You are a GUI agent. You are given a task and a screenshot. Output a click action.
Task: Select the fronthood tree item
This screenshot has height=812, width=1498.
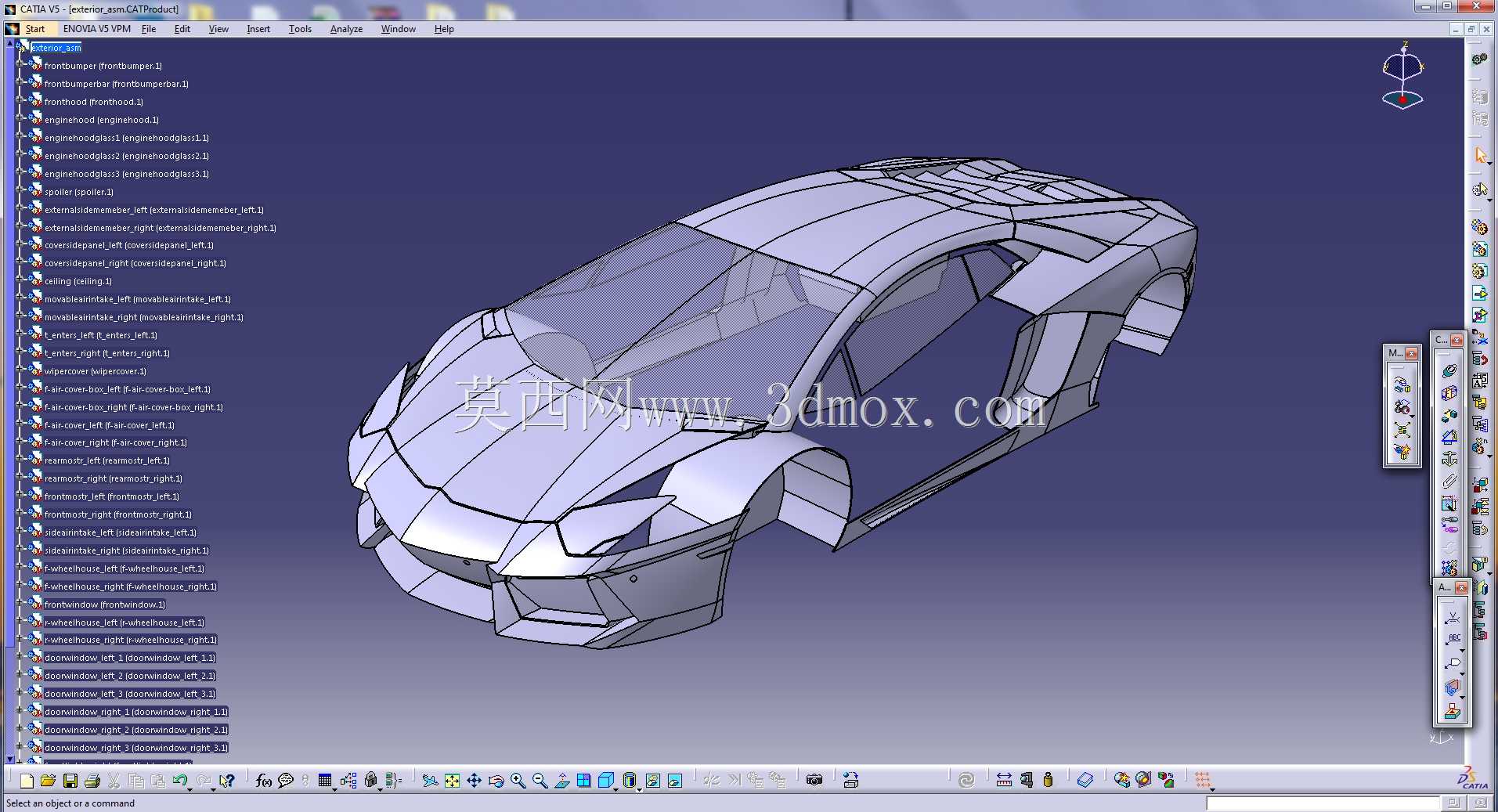(93, 102)
